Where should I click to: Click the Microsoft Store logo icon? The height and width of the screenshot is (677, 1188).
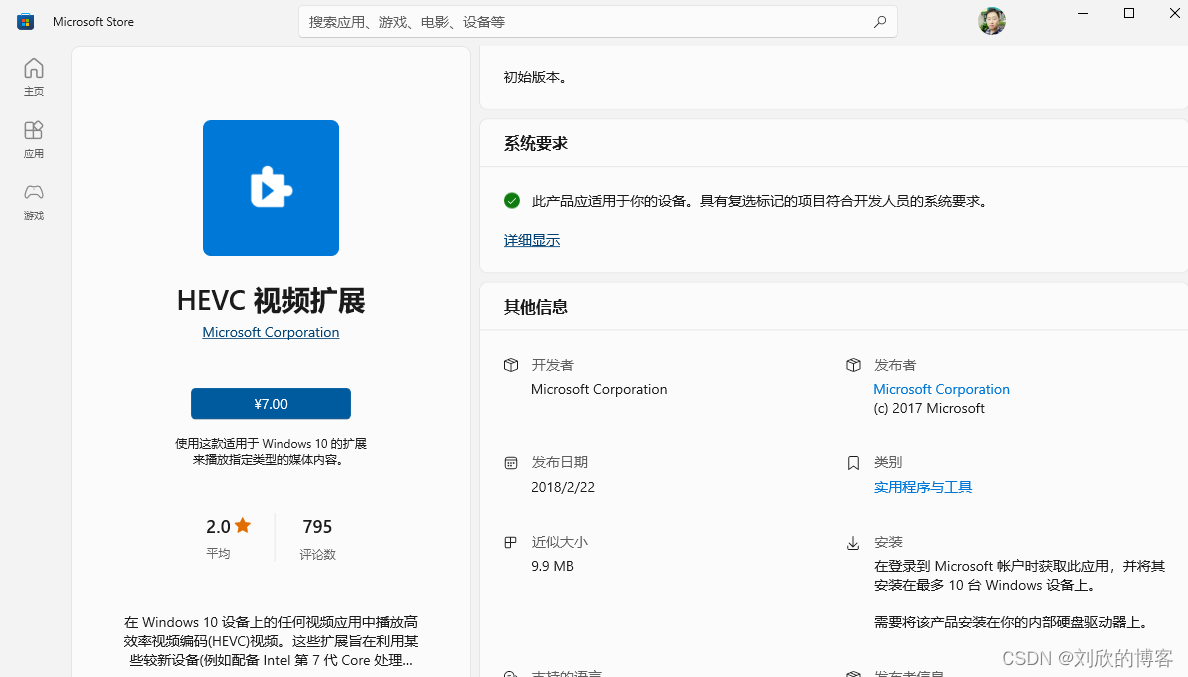pyautogui.click(x=24, y=20)
